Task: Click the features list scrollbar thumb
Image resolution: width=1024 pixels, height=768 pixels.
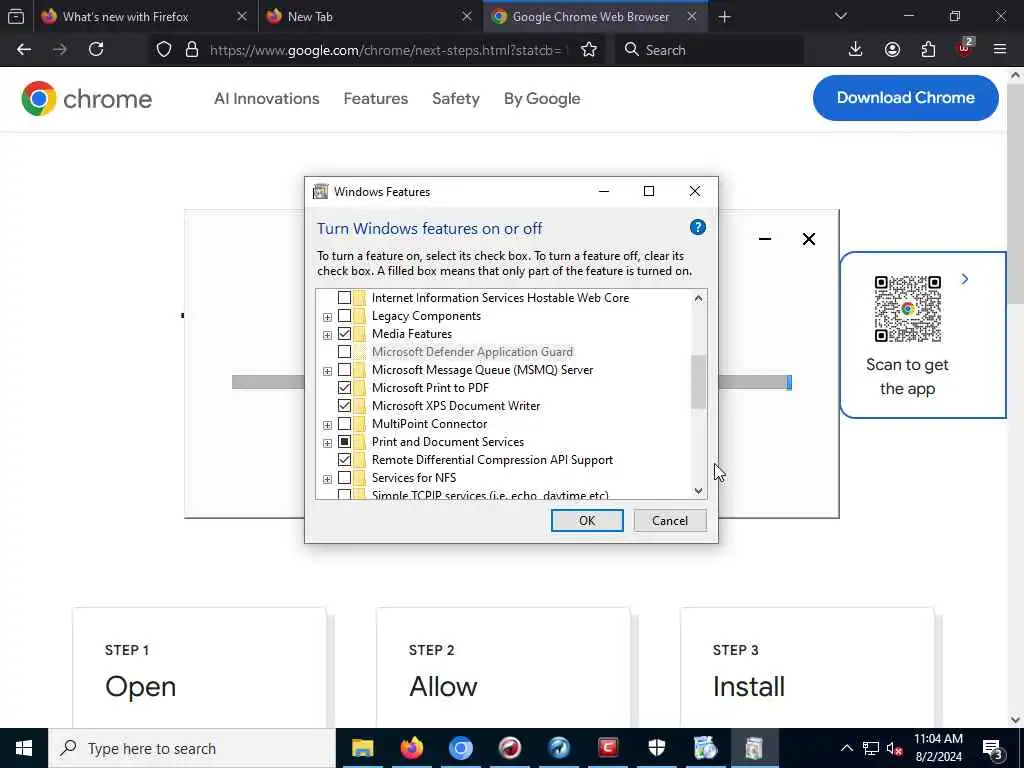Action: pos(698,382)
